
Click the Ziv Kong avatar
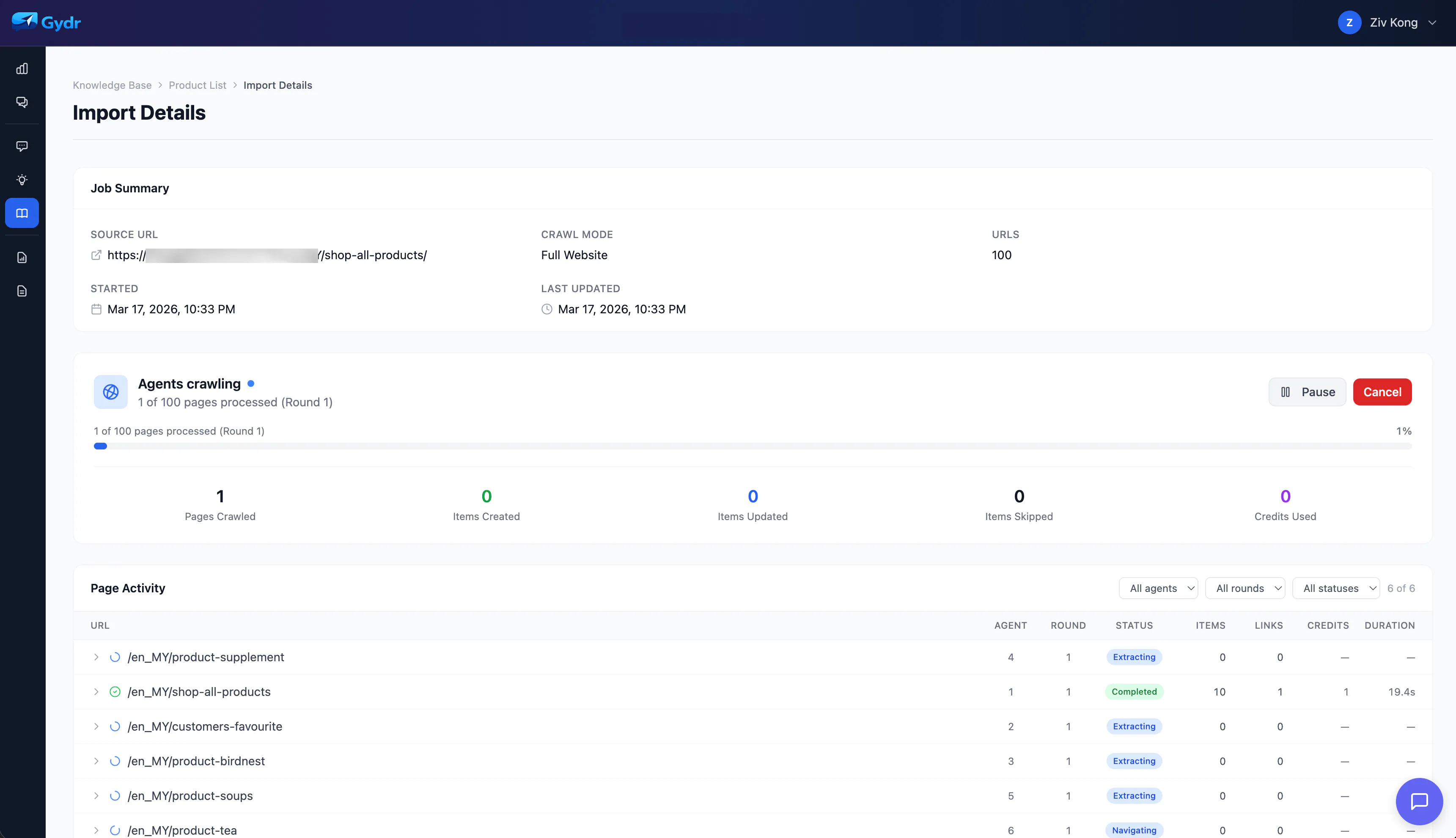1349,22
